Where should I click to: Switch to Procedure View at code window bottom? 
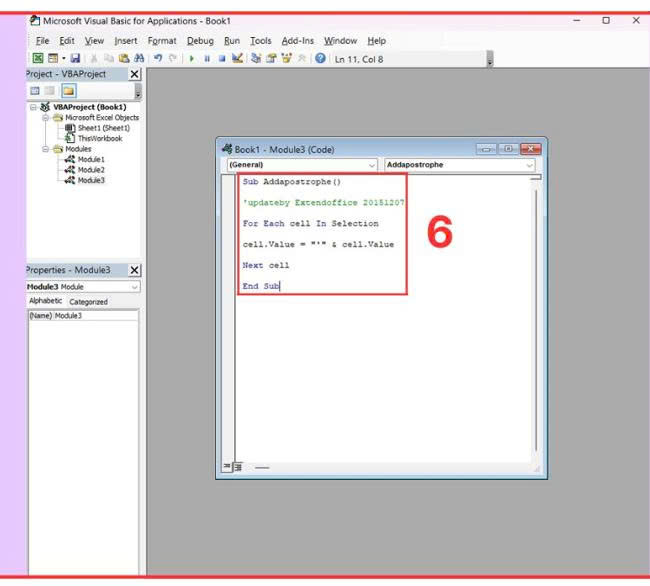click(226, 467)
